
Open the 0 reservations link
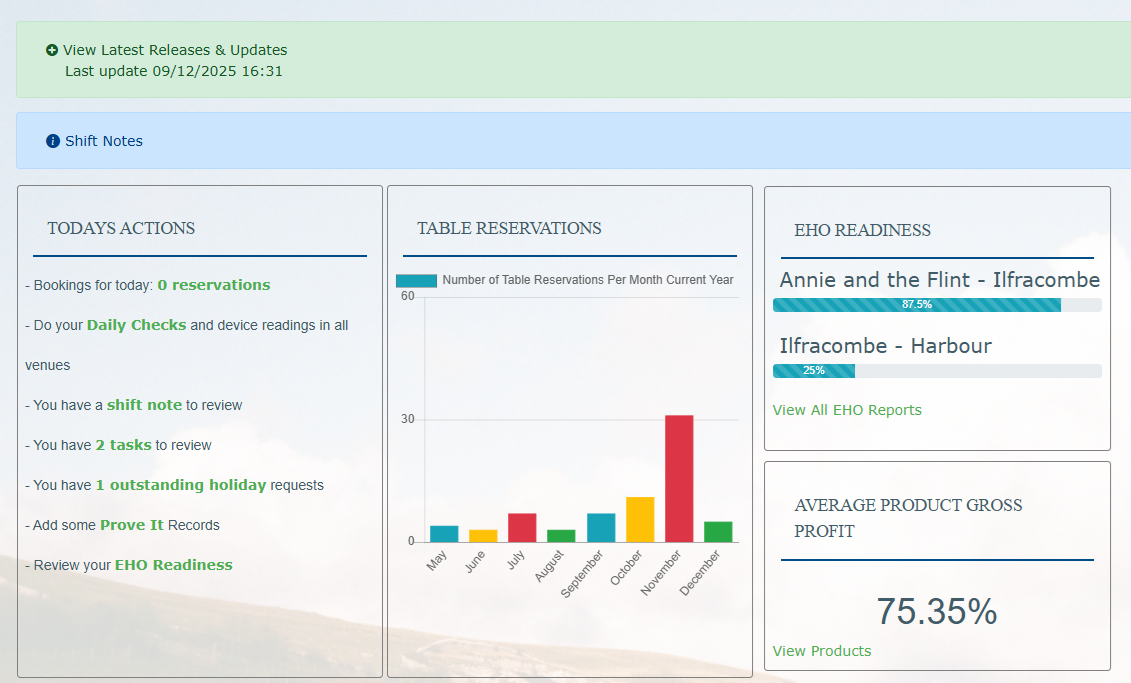tap(213, 285)
